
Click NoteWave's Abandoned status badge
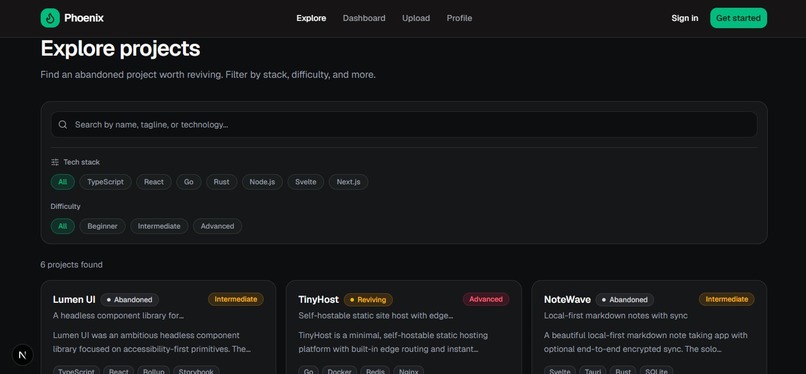625,300
